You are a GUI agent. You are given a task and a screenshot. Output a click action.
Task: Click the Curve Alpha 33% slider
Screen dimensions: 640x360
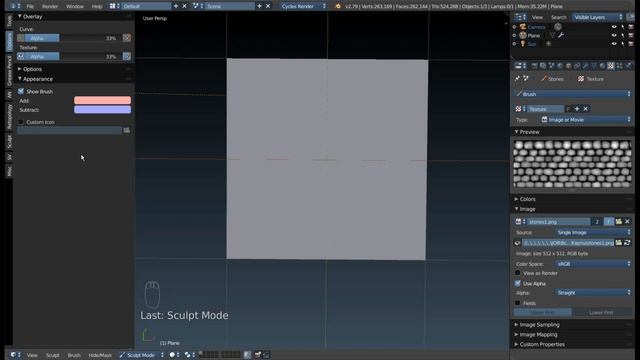(73, 38)
